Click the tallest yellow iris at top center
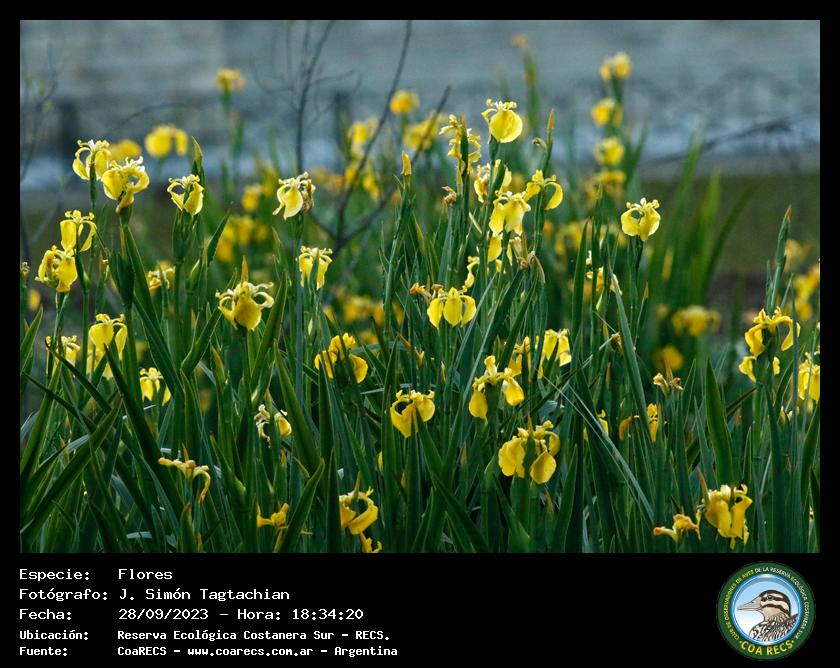The width and height of the screenshot is (840, 668). (503, 121)
